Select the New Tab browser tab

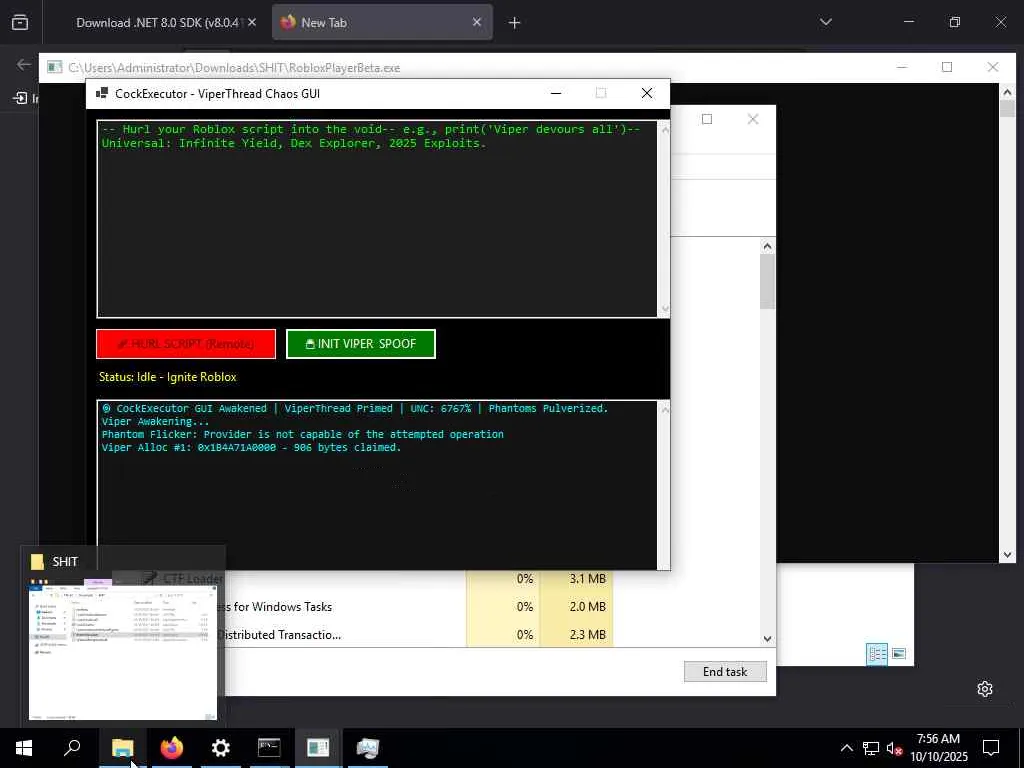pyautogui.click(x=382, y=22)
